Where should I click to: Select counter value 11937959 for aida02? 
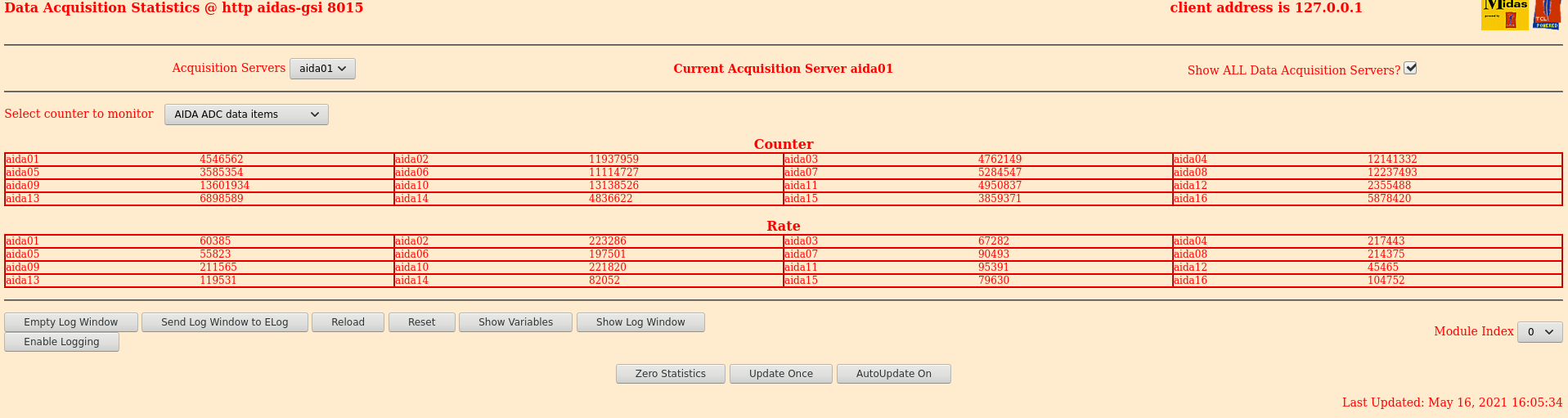point(613,160)
